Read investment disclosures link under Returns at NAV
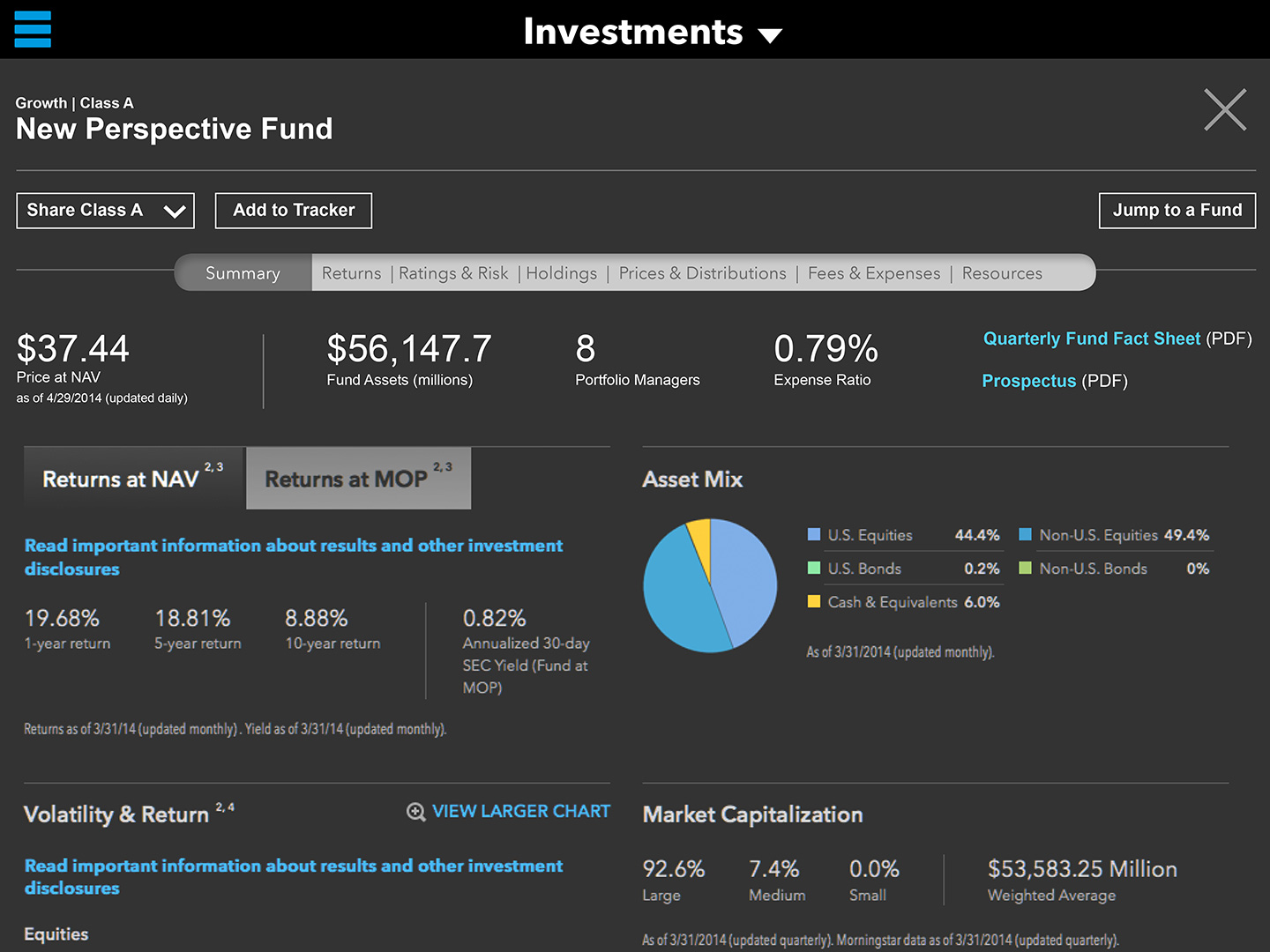This screenshot has height=952, width=1270. pyautogui.click(x=293, y=557)
